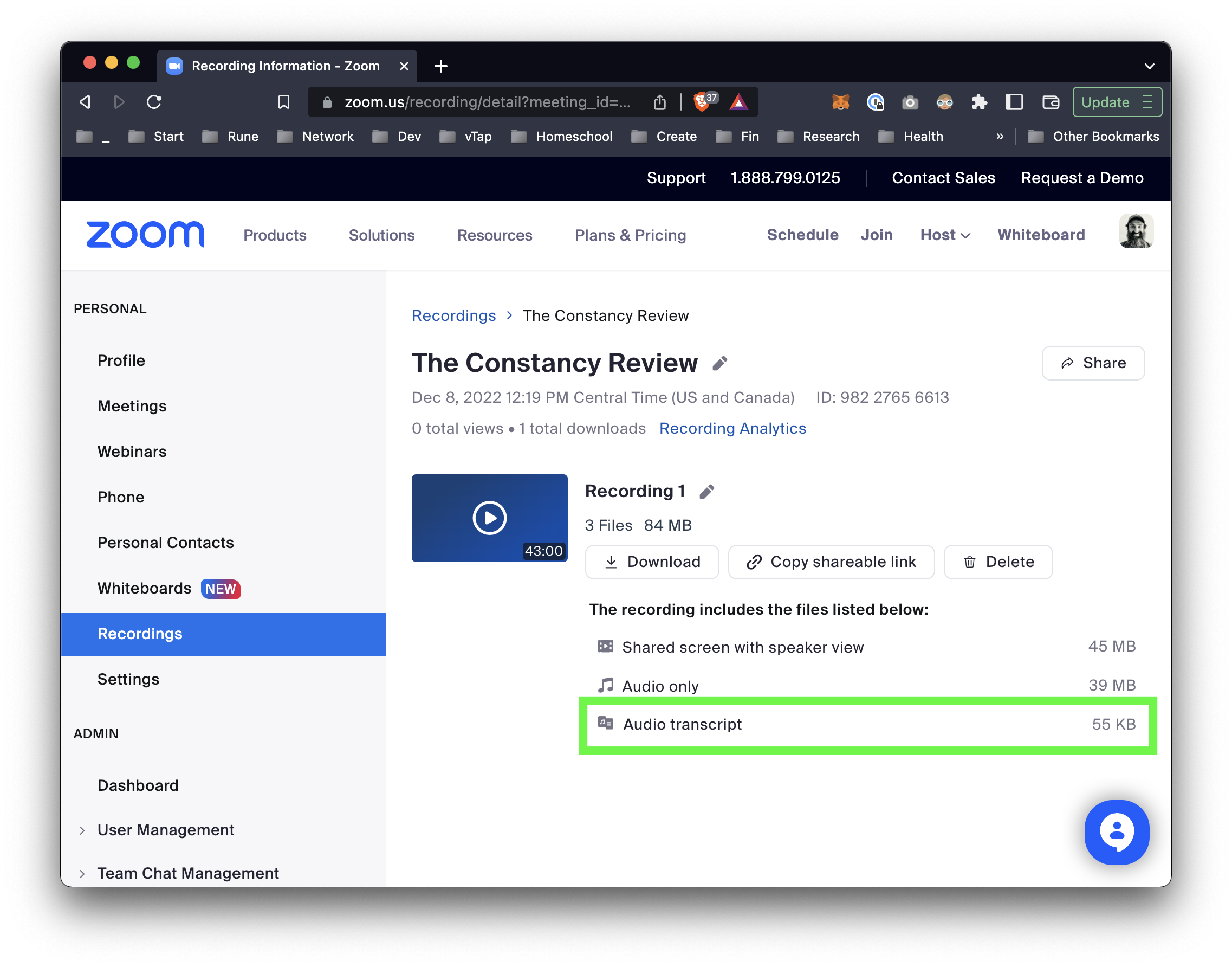
Task: Click the pencil icon beside The Constancy Review title
Action: pos(719,364)
